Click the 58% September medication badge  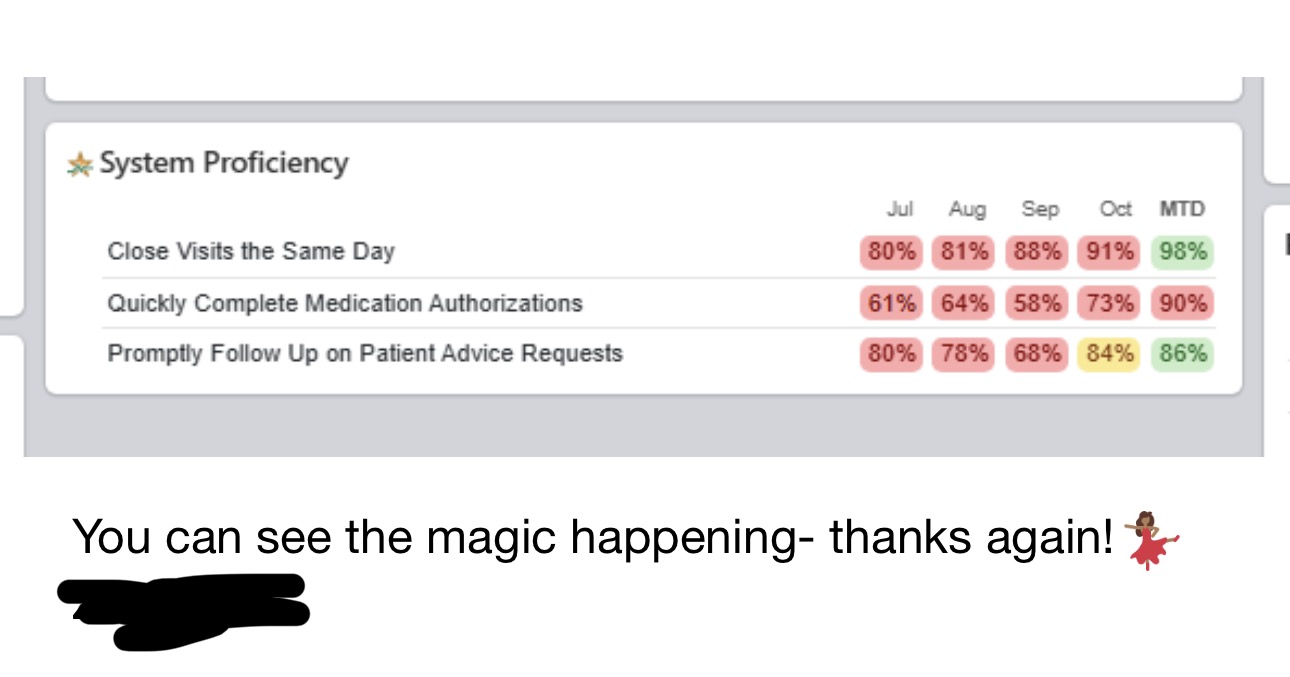1036,303
